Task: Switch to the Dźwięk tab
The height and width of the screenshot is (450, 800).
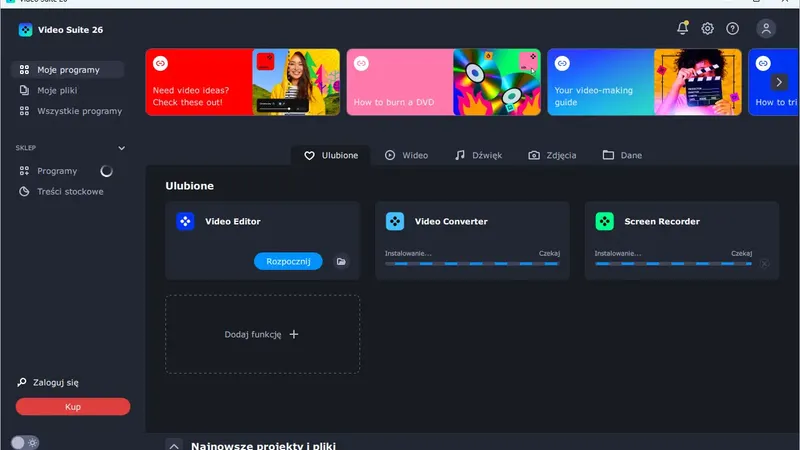Action: pos(478,155)
